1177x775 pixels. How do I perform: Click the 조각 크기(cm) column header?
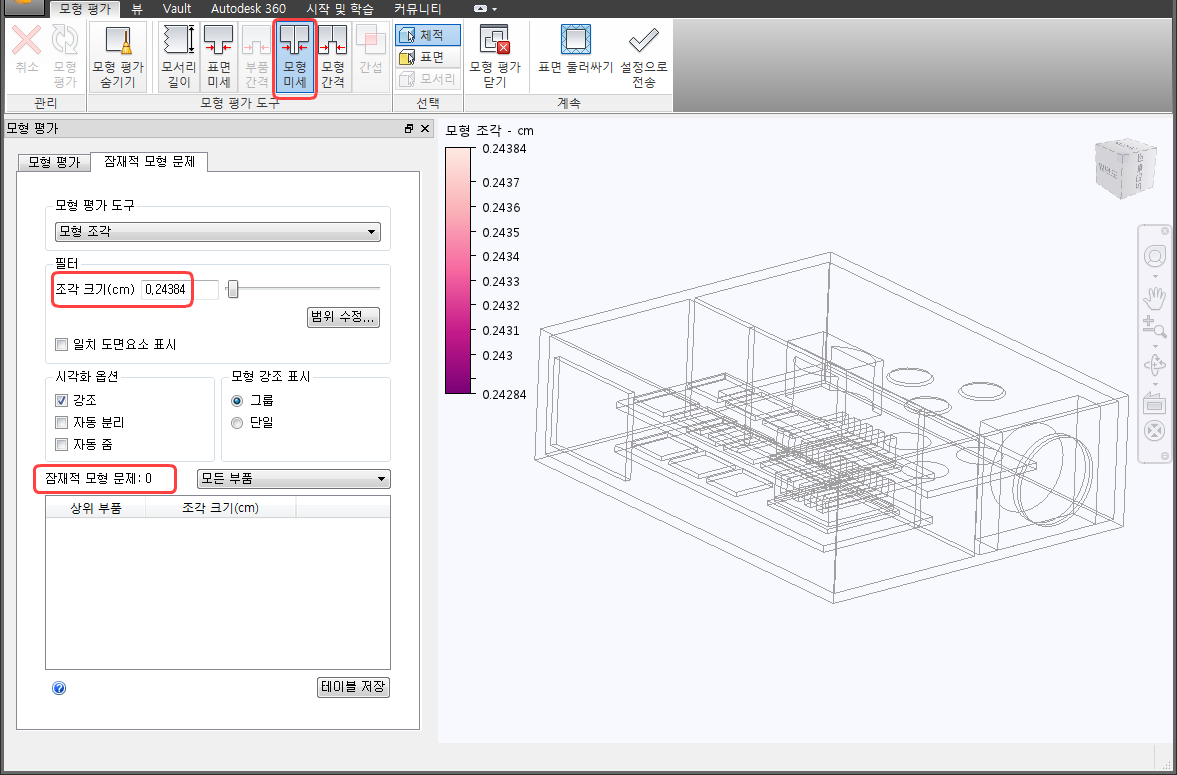[221, 508]
